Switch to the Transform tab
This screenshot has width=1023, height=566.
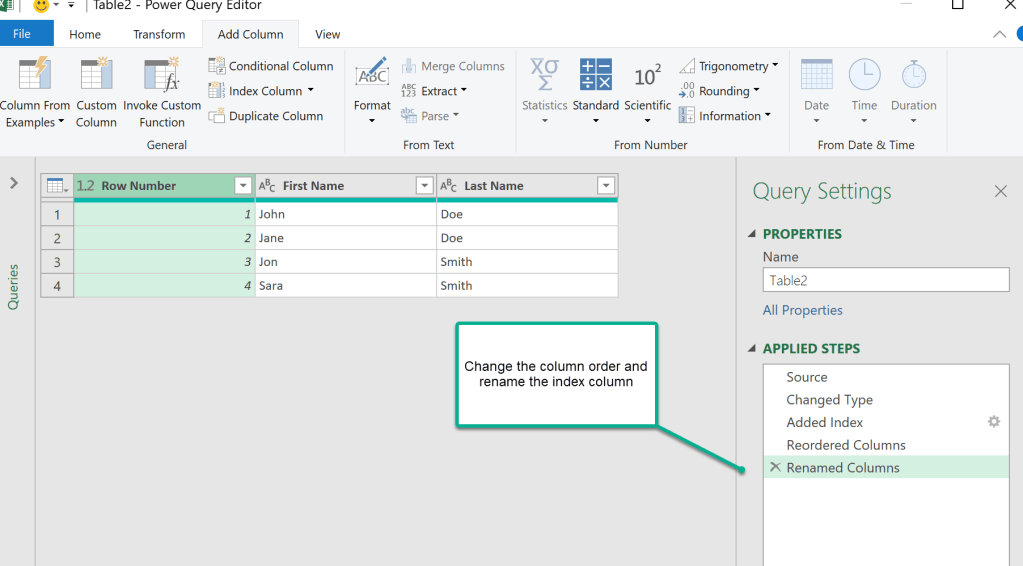point(159,35)
